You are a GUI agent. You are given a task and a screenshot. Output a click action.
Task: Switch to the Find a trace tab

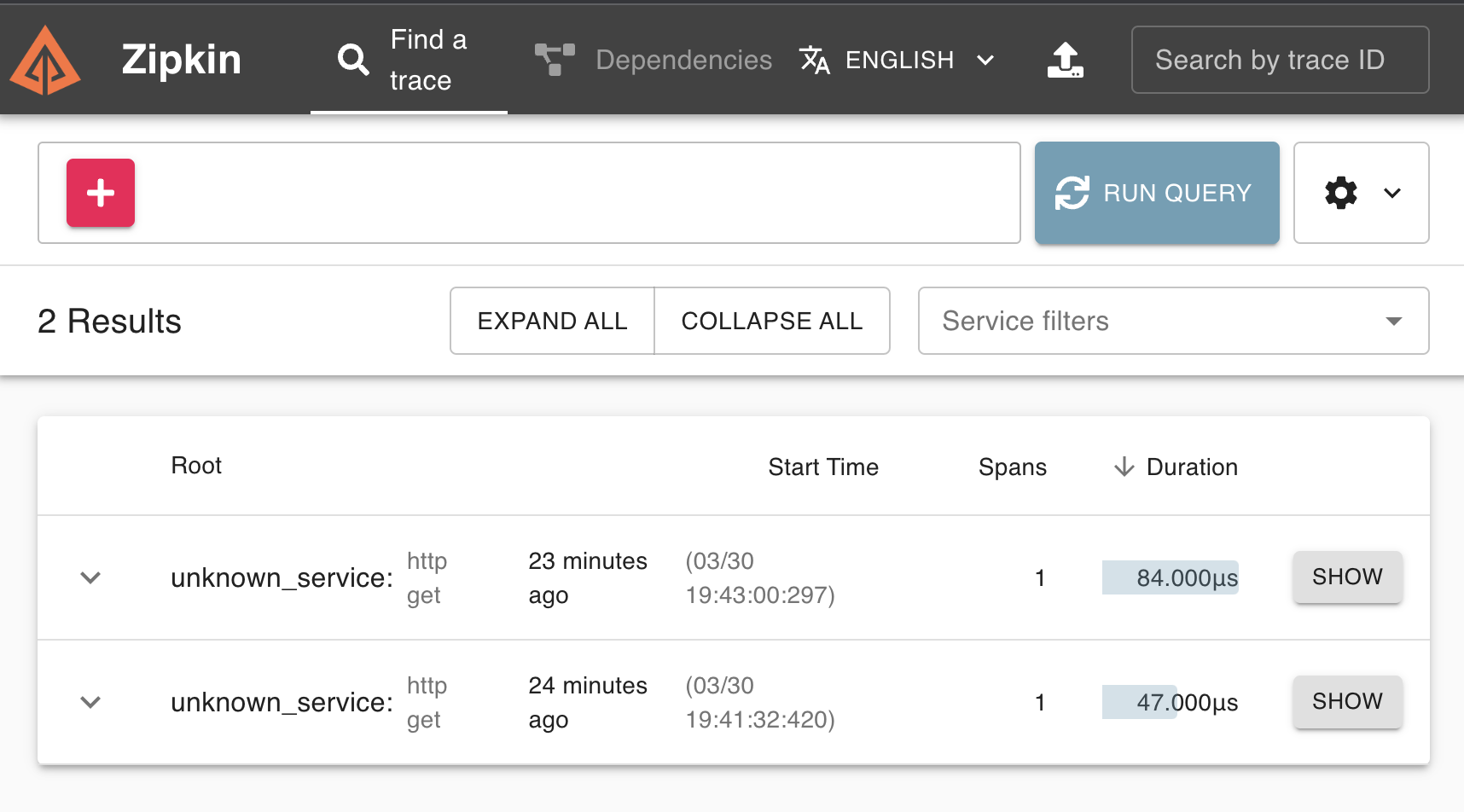(427, 60)
